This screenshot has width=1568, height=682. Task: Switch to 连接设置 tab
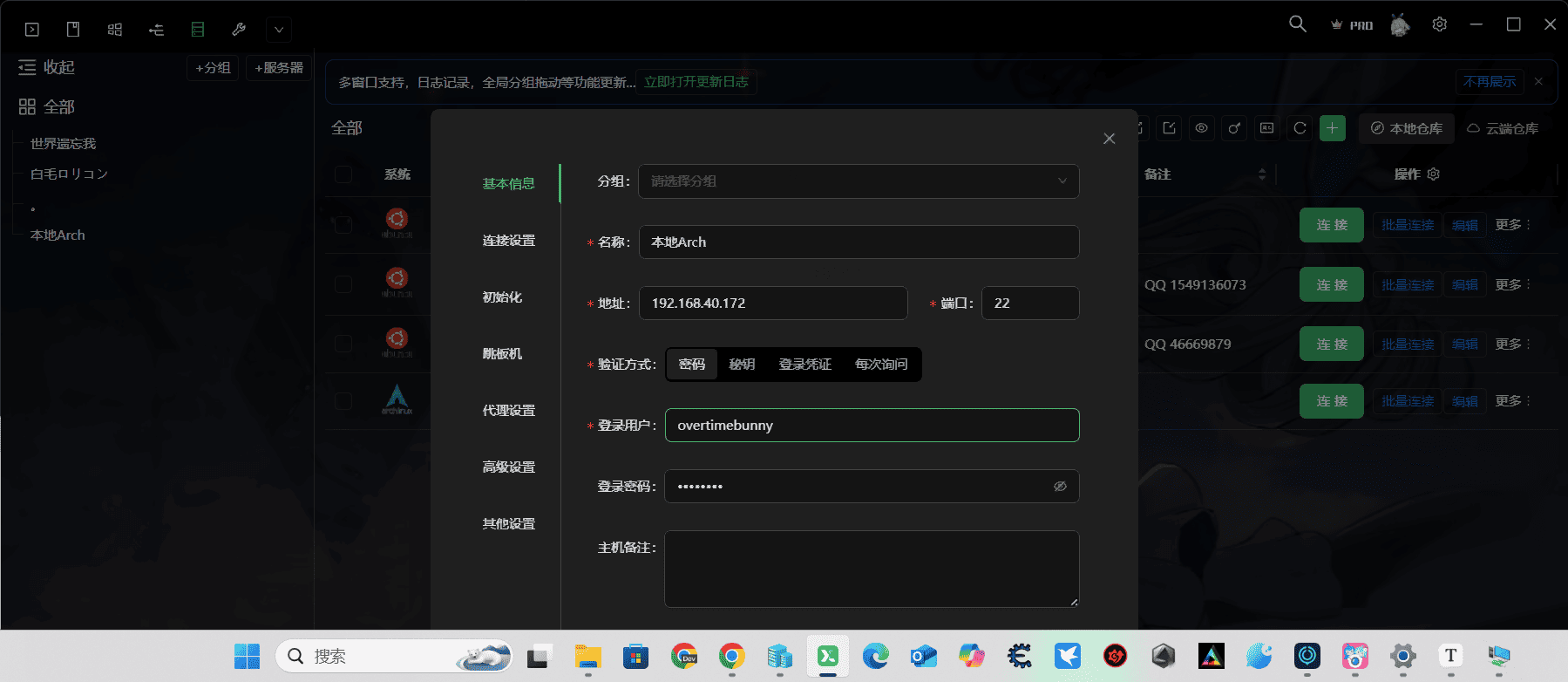point(509,241)
